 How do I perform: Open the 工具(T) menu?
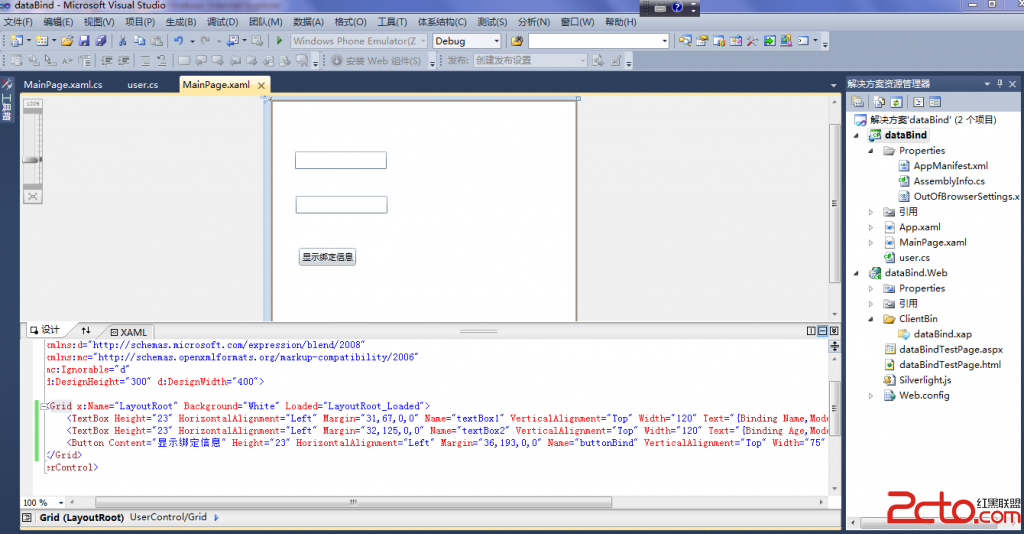pos(392,22)
